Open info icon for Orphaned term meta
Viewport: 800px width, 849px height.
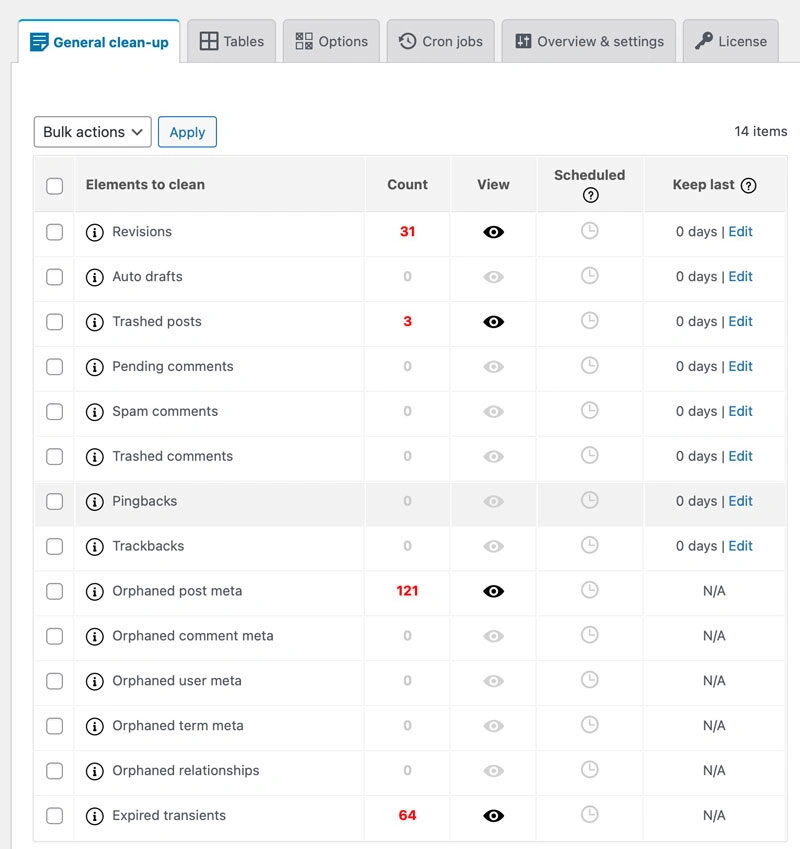(94, 727)
